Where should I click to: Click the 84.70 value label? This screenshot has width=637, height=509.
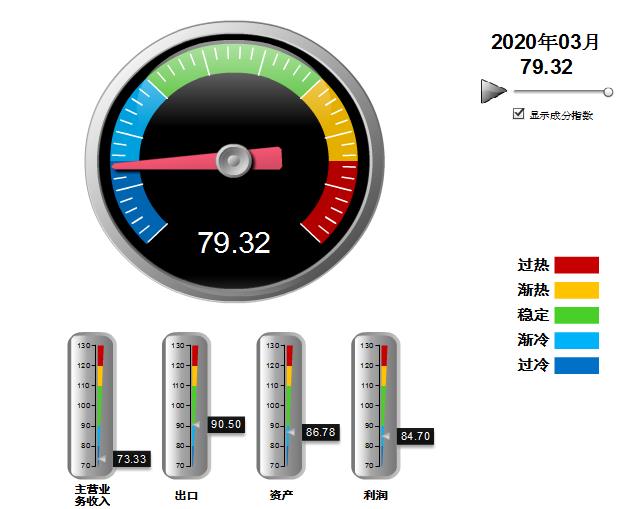[x=415, y=436]
